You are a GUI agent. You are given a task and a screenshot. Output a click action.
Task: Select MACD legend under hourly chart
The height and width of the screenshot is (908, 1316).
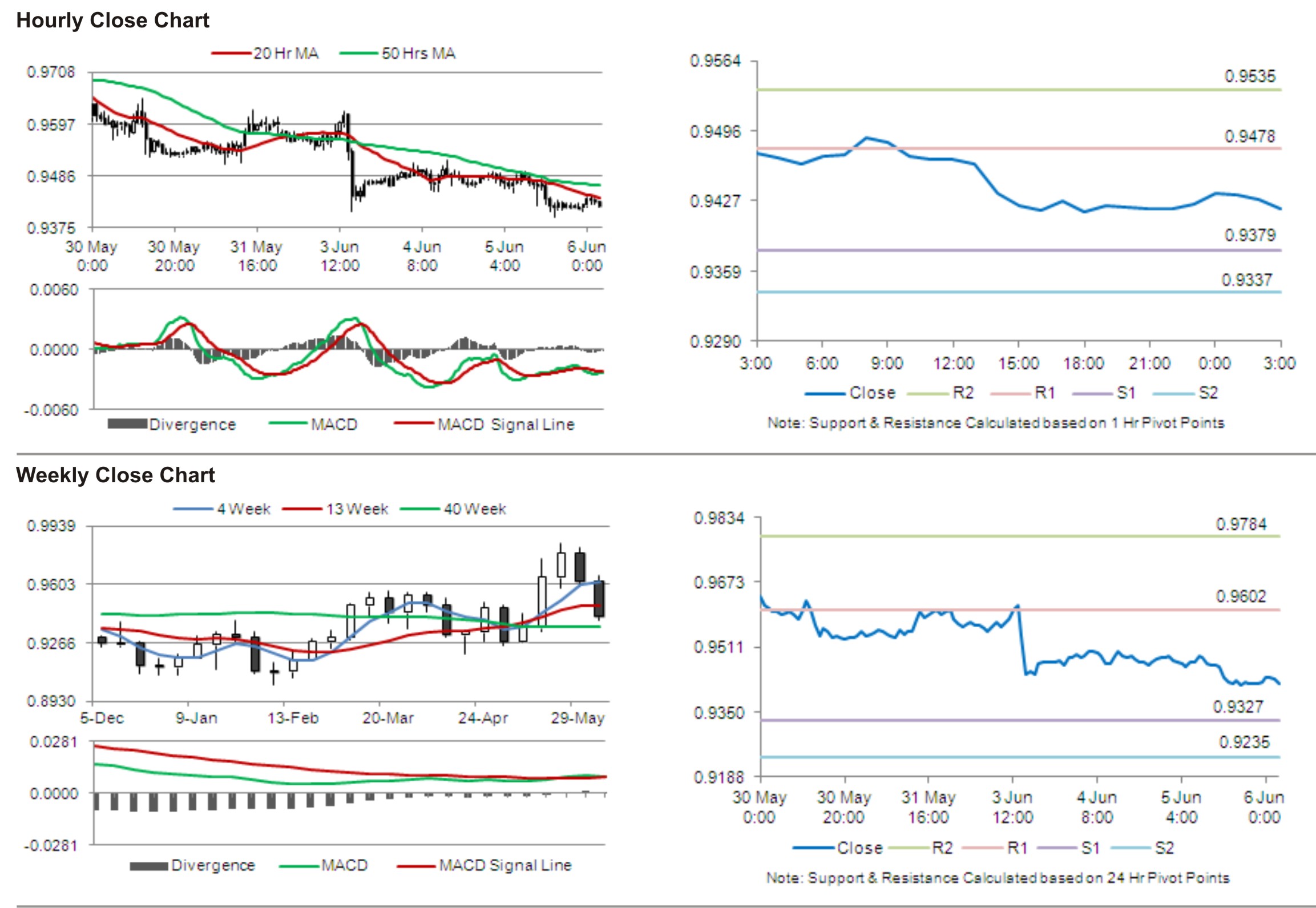(313, 425)
